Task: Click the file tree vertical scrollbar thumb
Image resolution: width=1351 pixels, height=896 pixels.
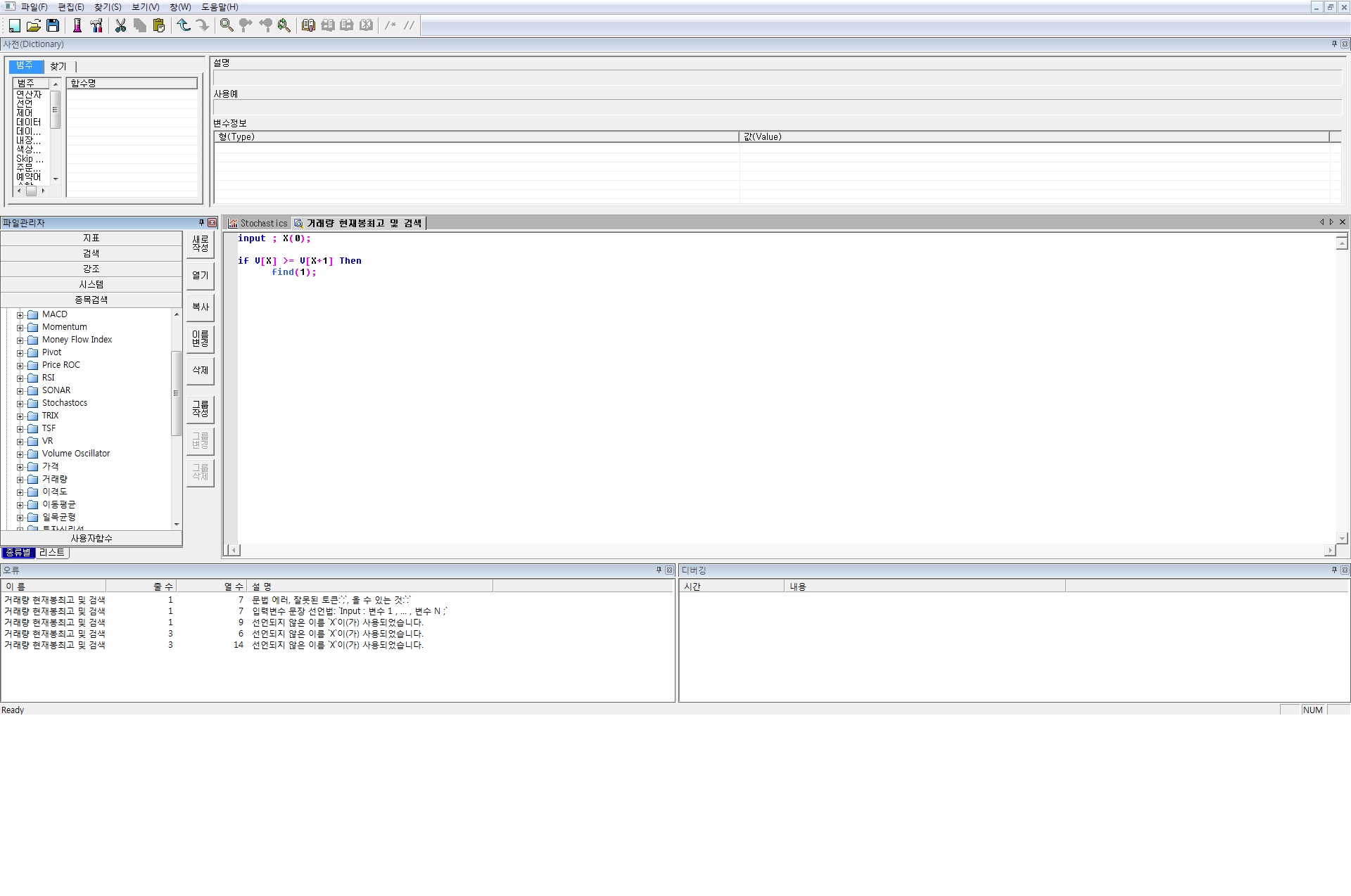Action: coord(176,392)
